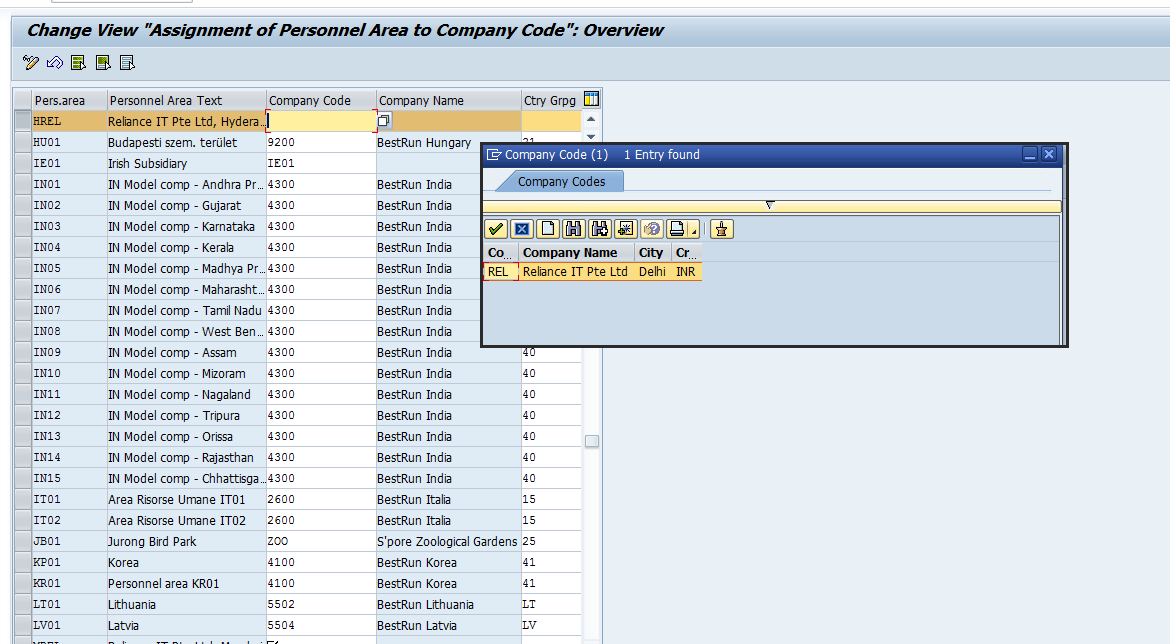Toggle between Display and Change mode
Screen dimensions: 1170x644
pyautogui.click(x=29, y=62)
